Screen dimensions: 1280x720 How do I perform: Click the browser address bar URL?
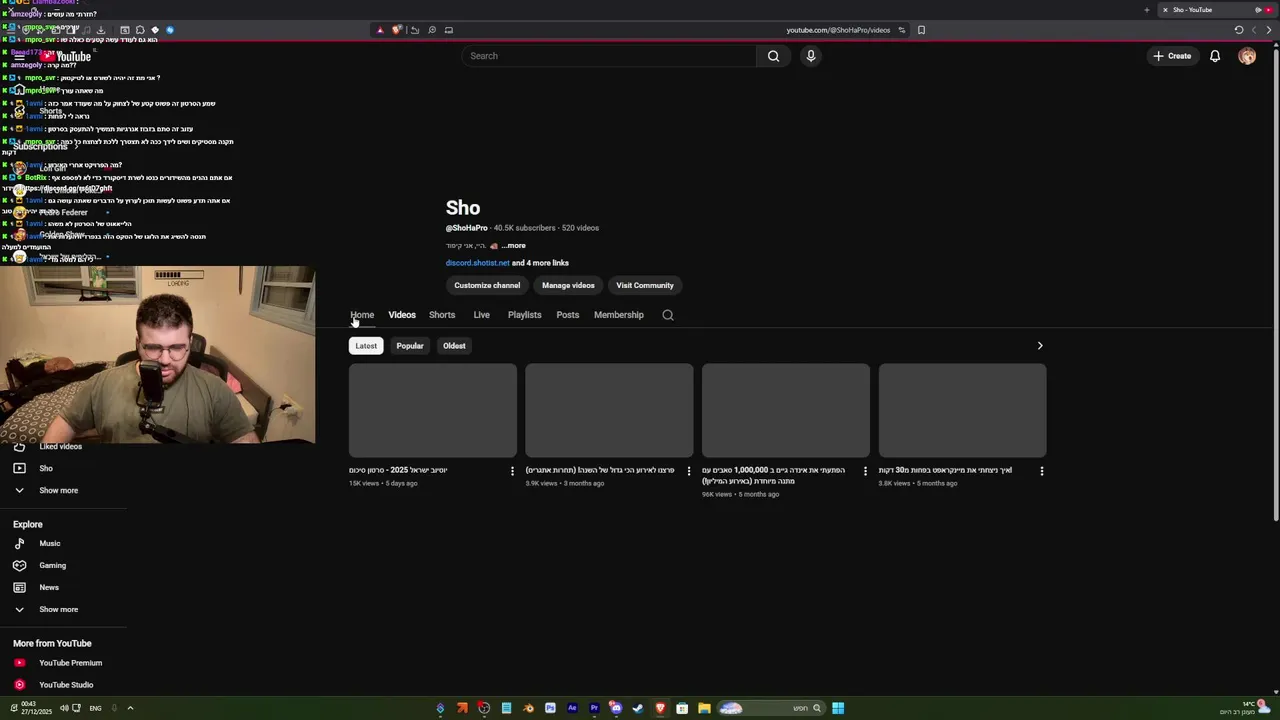pyautogui.click(x=838, y=30)
